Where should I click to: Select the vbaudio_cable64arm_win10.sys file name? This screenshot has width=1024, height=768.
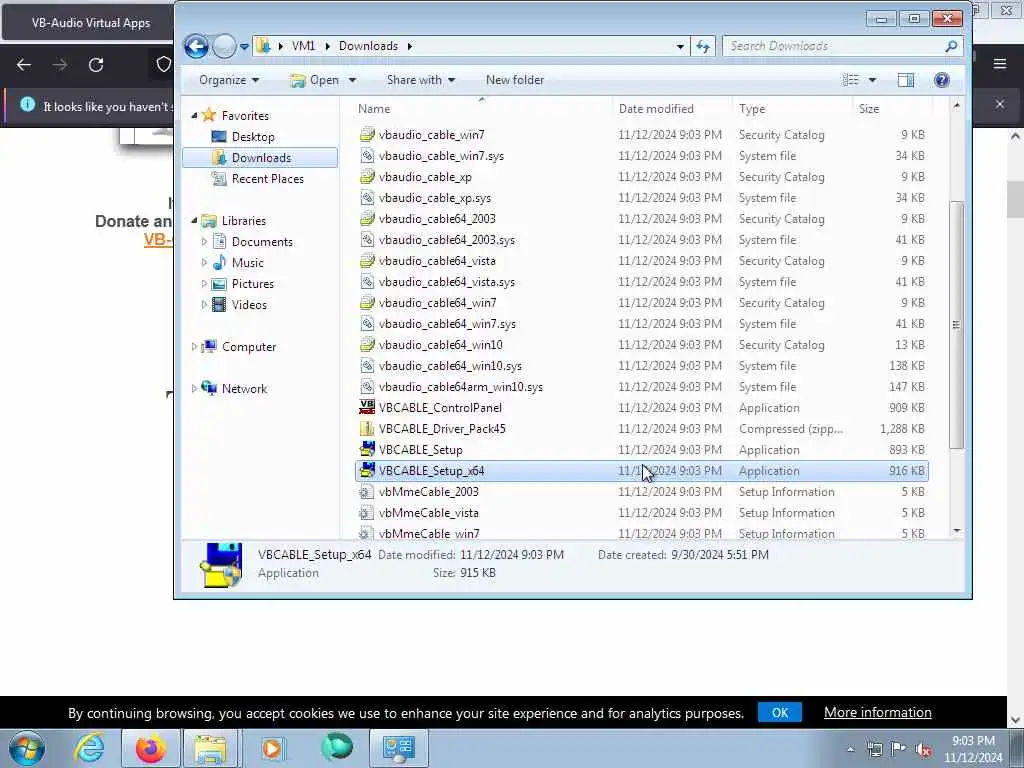460,387
